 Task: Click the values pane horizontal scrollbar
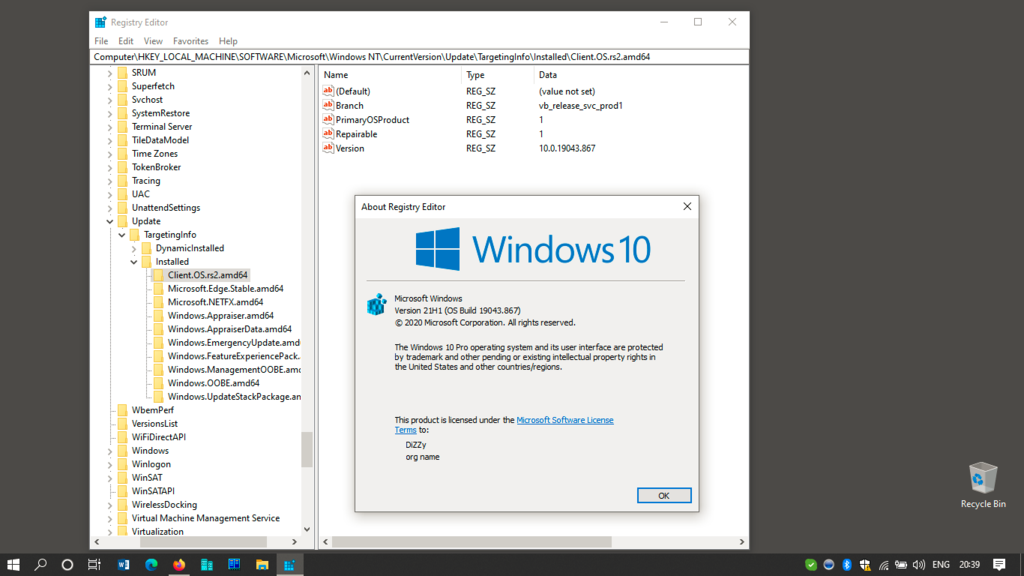click(x=472, y=542)
